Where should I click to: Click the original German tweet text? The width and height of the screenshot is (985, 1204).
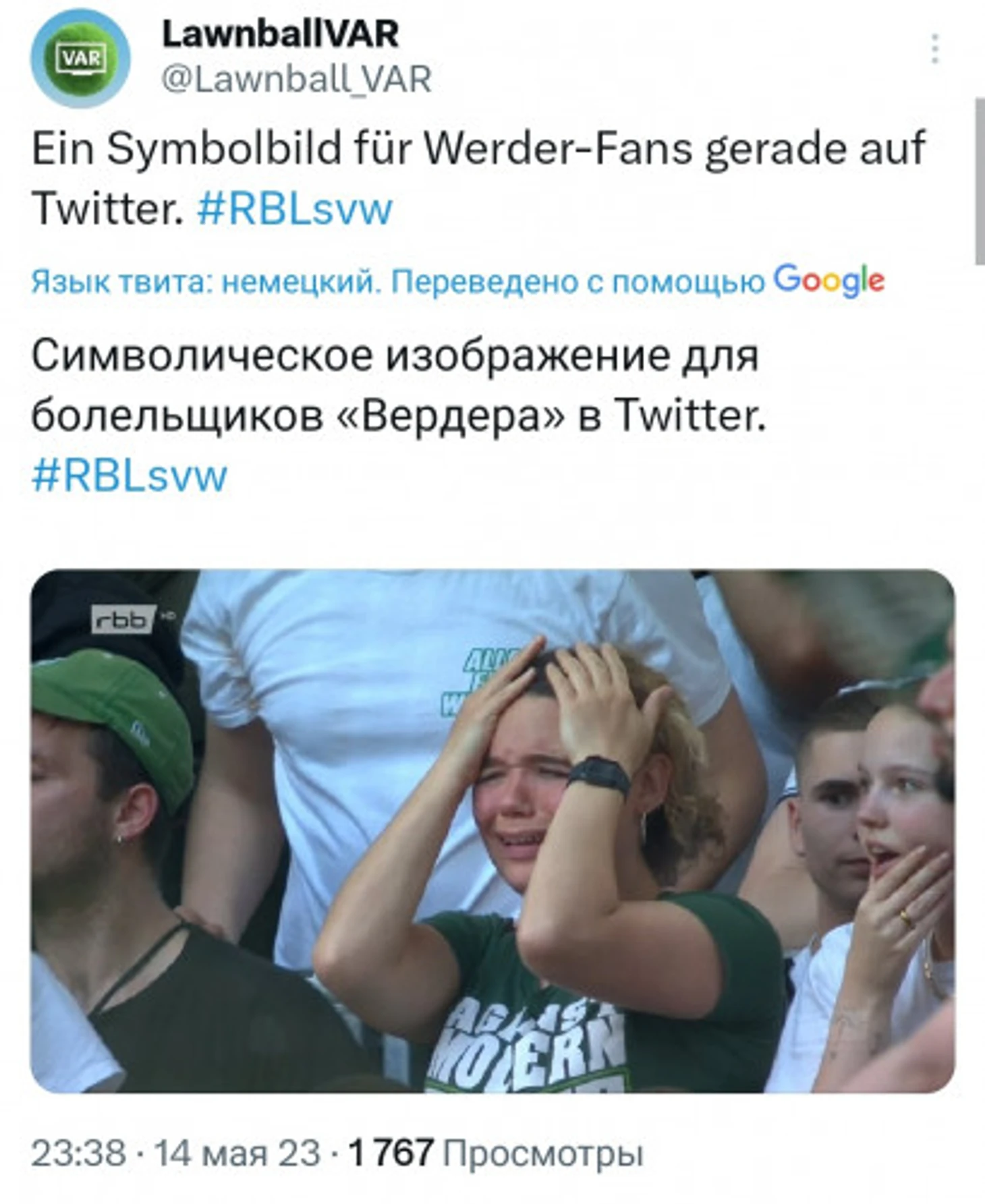(478, 179)
